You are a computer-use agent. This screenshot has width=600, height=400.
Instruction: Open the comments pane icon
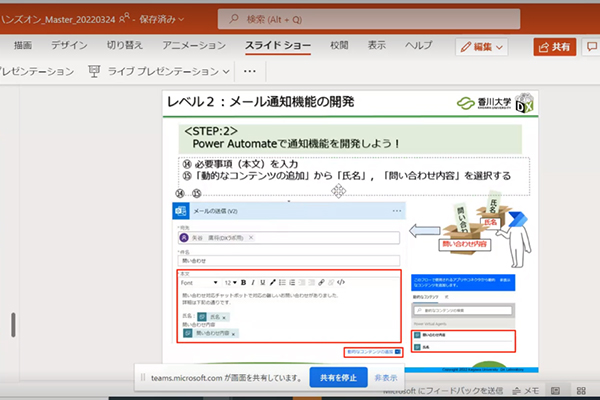coord(592,47)
